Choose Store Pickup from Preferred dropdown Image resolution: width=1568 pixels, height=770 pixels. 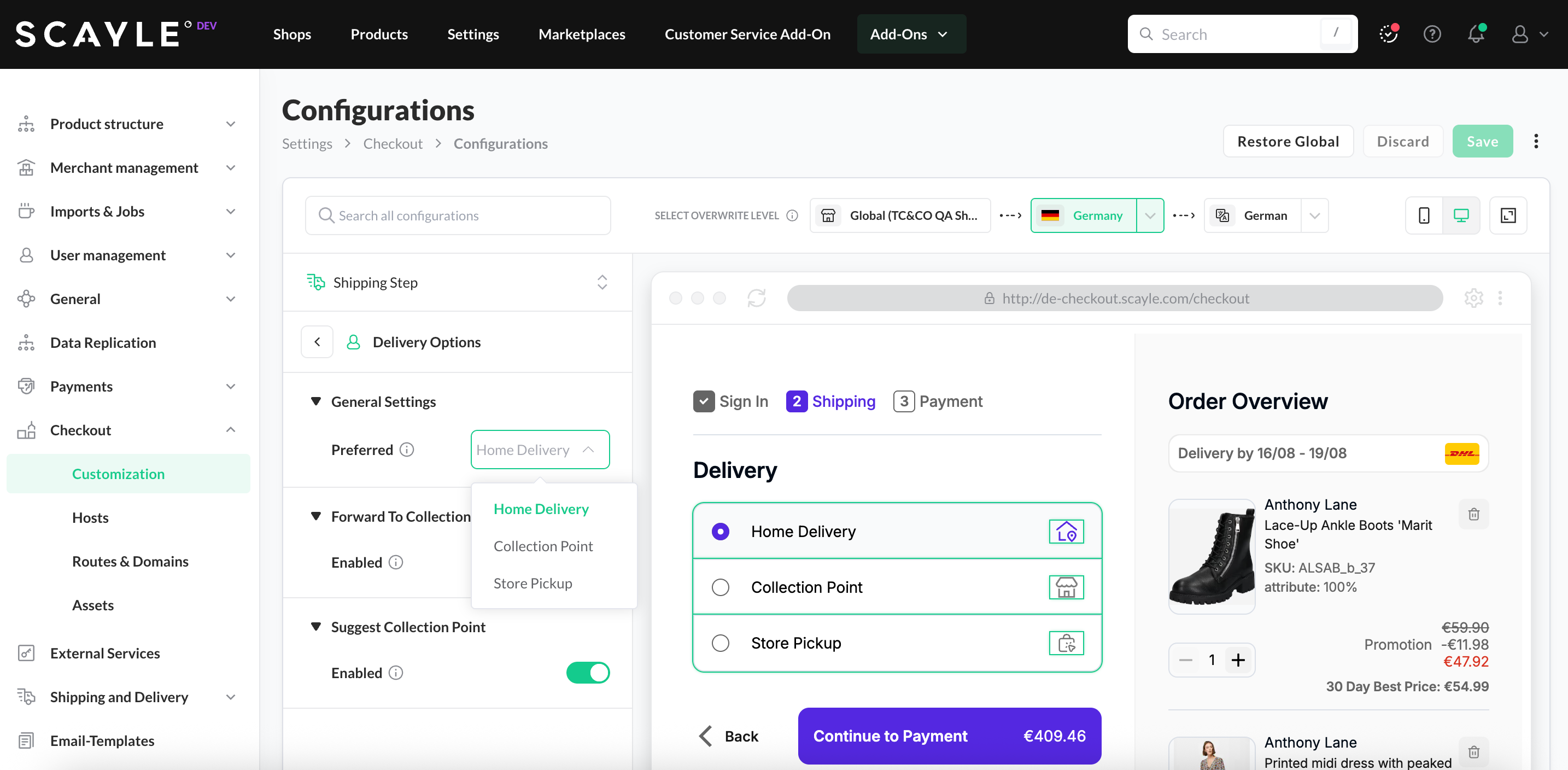point(533,583)
